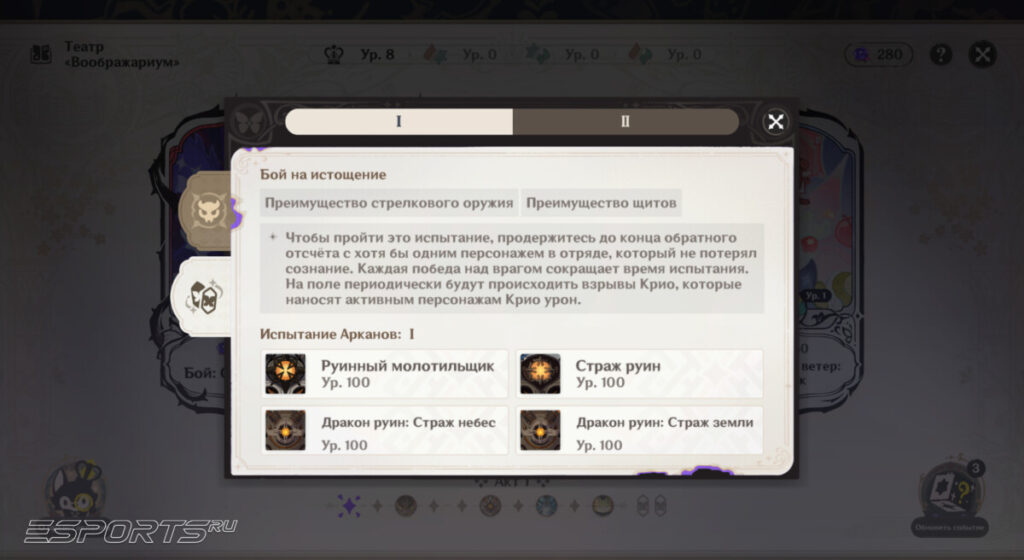Click the crown Ур. 8 level indicator
Image resolution: width=1024 pixels, height=560 pixels.
[x=360, y=55]
